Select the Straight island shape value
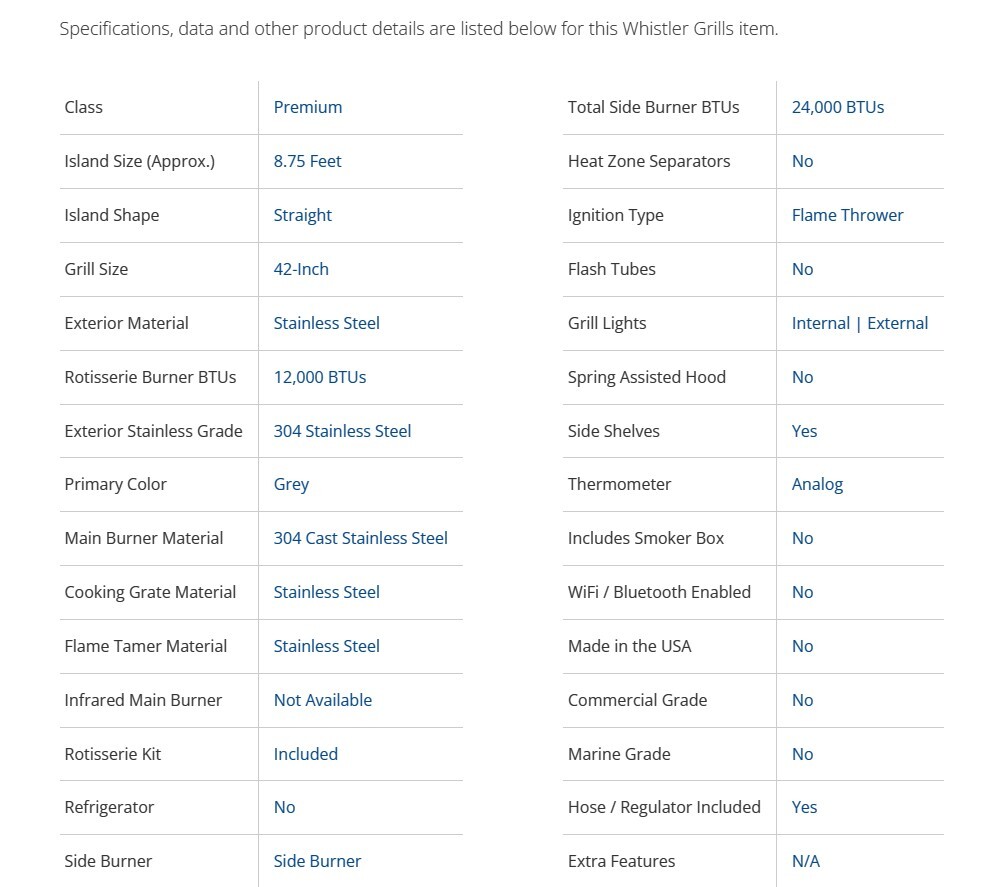This screenshot has height=887, width=996. [302, 215]
